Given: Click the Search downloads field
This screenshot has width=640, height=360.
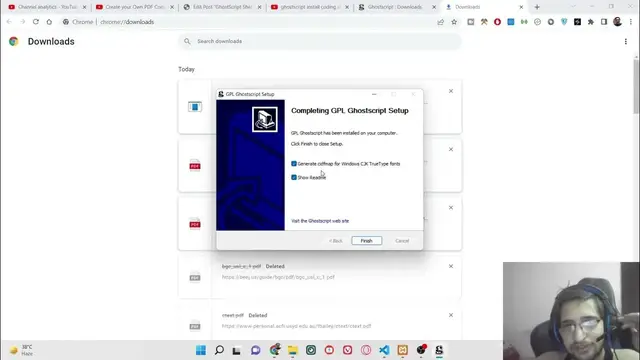Looking at the screenshot, I should pyautogui.click(x=320, y=41).
